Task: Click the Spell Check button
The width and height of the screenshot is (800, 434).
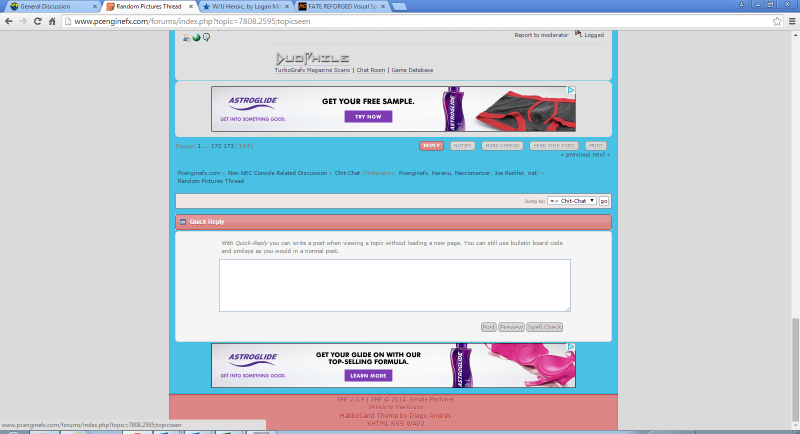Action: (x=546, y=327)
